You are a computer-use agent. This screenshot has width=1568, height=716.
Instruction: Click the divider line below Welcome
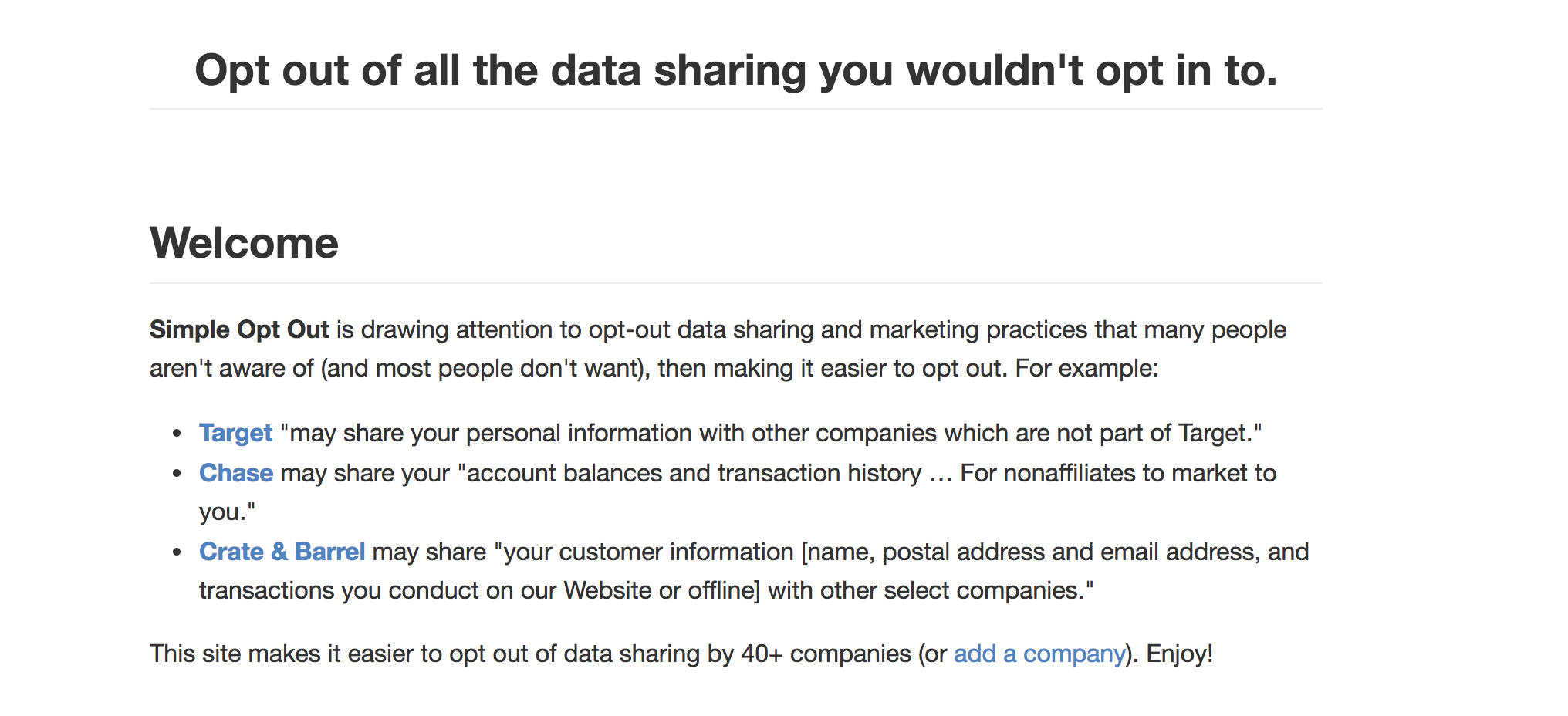pyautogui.click(x=735, y=283)
